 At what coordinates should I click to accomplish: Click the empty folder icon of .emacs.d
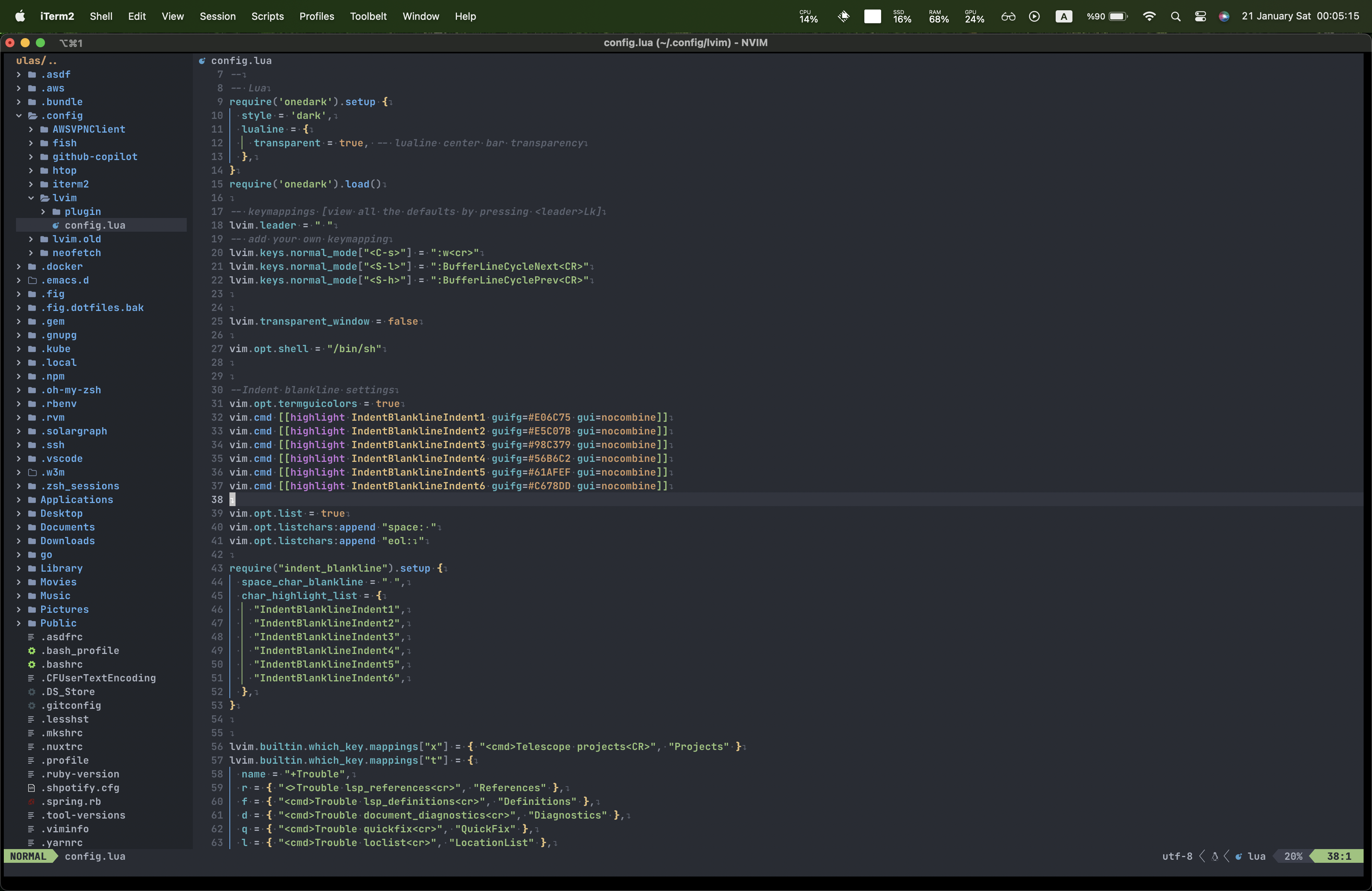(x=32, y=280)
